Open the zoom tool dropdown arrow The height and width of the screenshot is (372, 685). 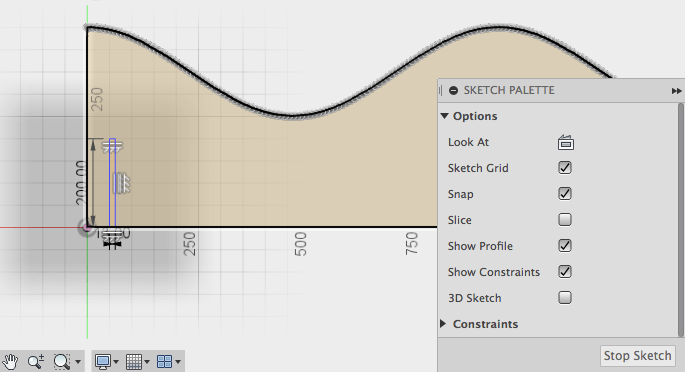click(78, 362)
